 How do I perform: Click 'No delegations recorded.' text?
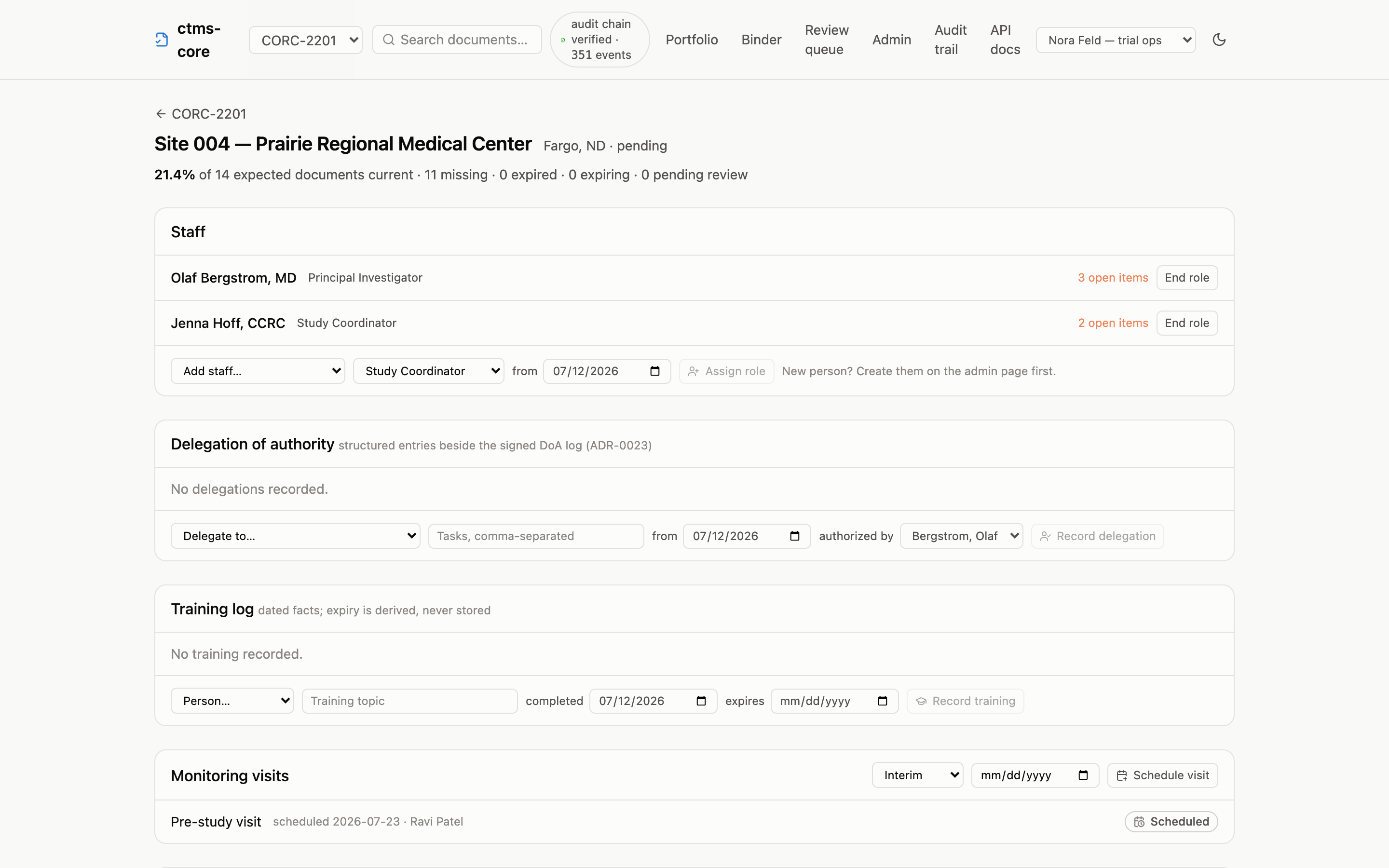249,488
